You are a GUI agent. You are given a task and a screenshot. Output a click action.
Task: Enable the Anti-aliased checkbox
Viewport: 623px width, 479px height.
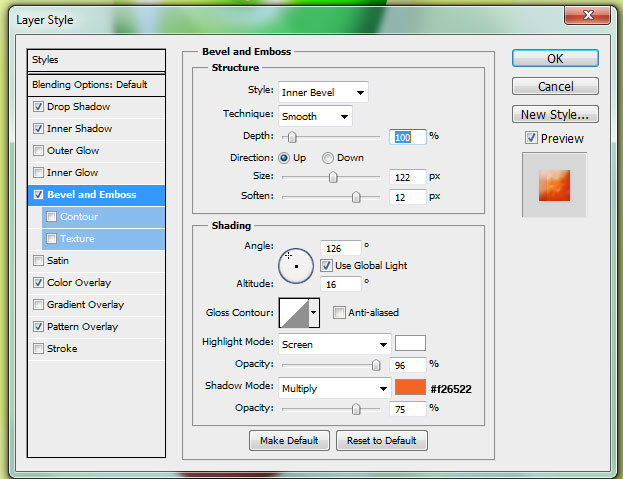[x=340, y=313]
